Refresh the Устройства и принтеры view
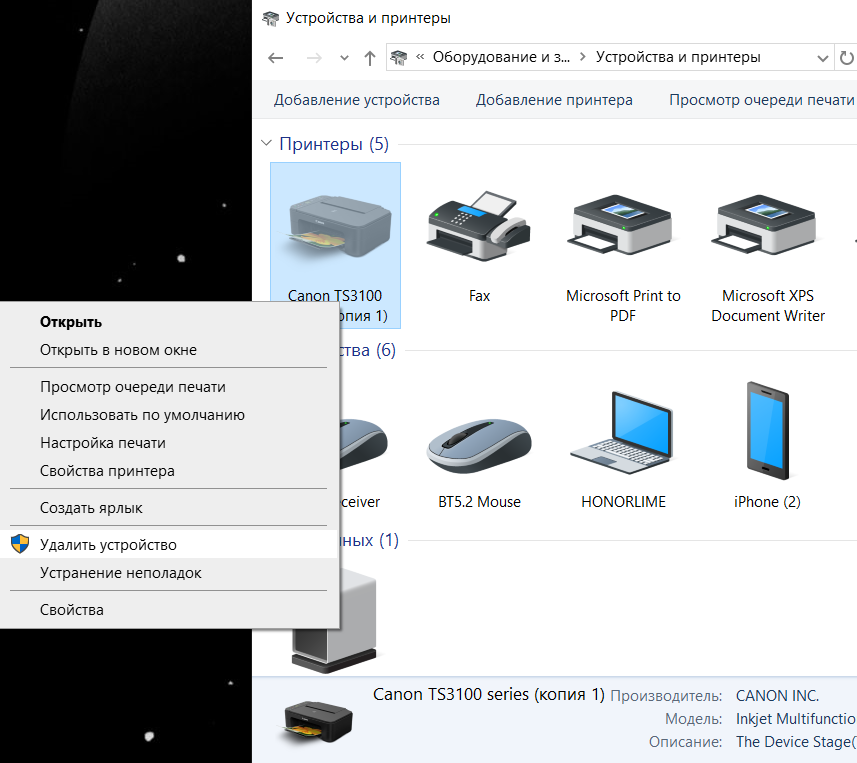The image size is (857, 763). click(x=846, y=57)
